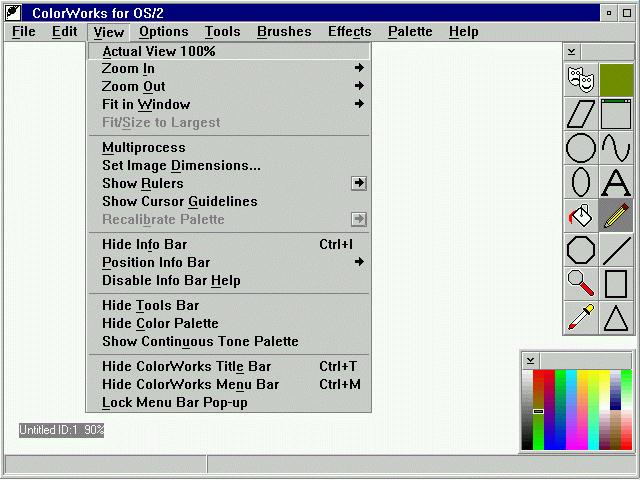Click the Show Rulers arrow button

(x=359, y=183)
